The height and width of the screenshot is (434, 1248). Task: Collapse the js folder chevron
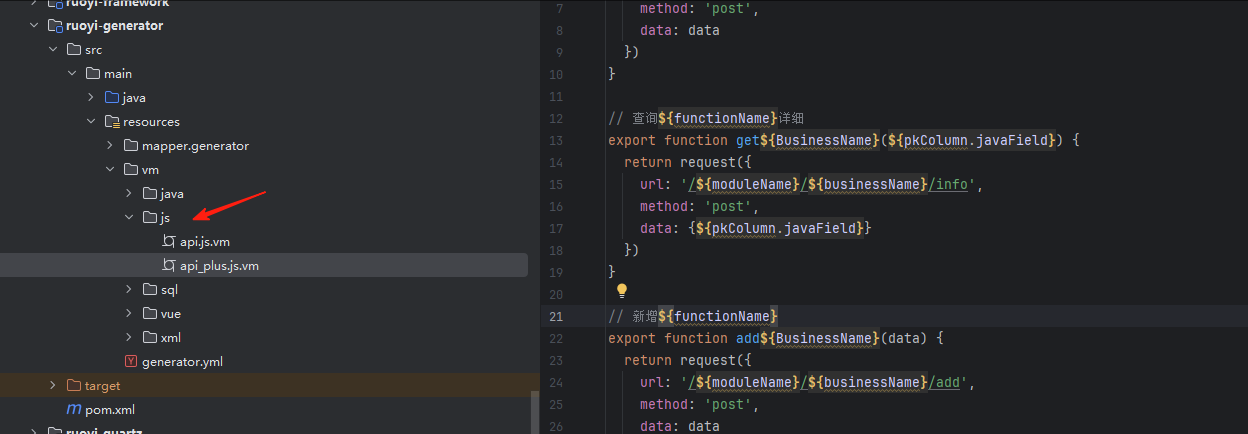point(129,218)
